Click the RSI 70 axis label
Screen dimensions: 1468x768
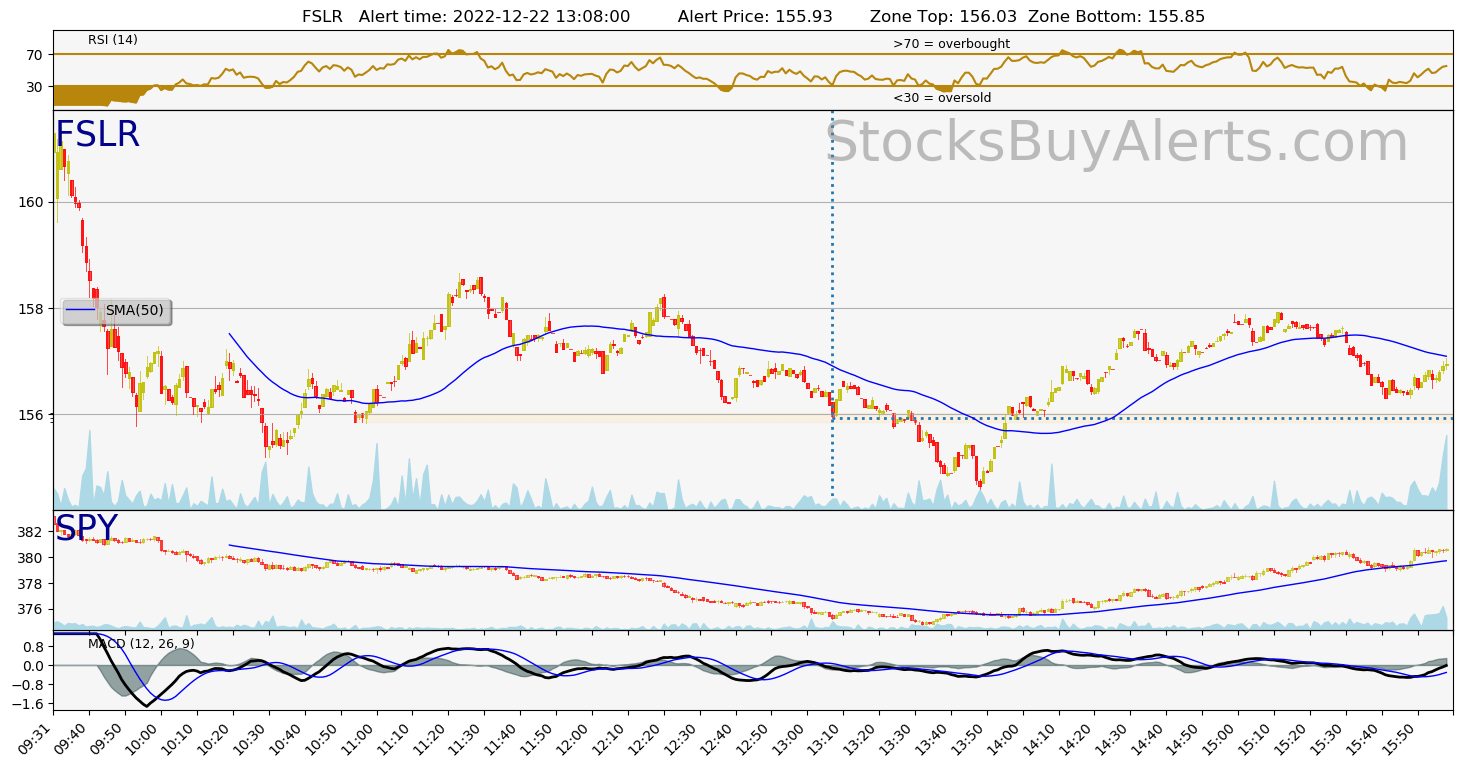click(x=35, y=54)
